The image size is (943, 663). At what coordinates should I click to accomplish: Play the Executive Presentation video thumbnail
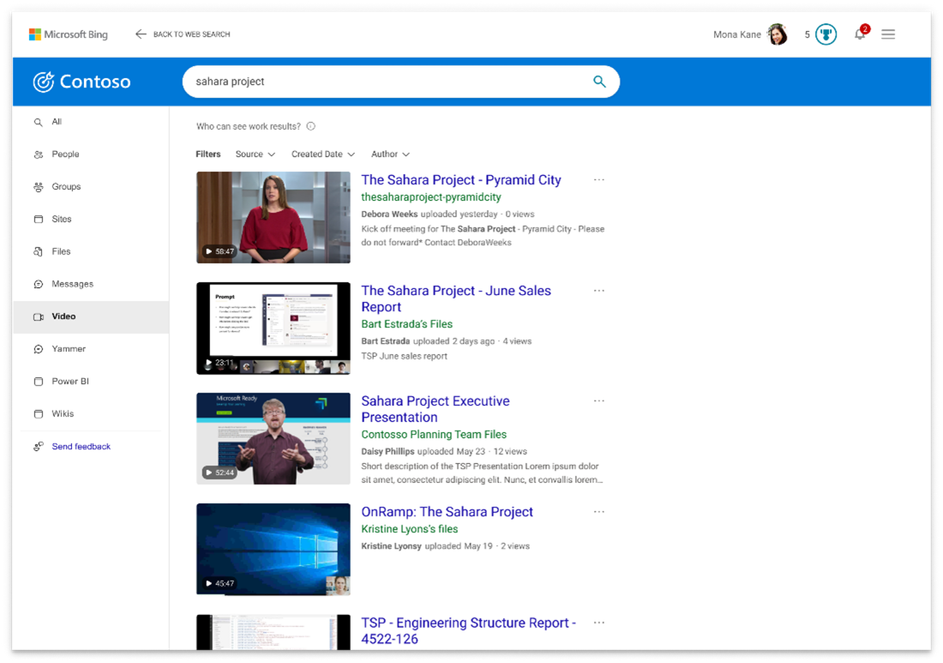(x=274, y=439)
